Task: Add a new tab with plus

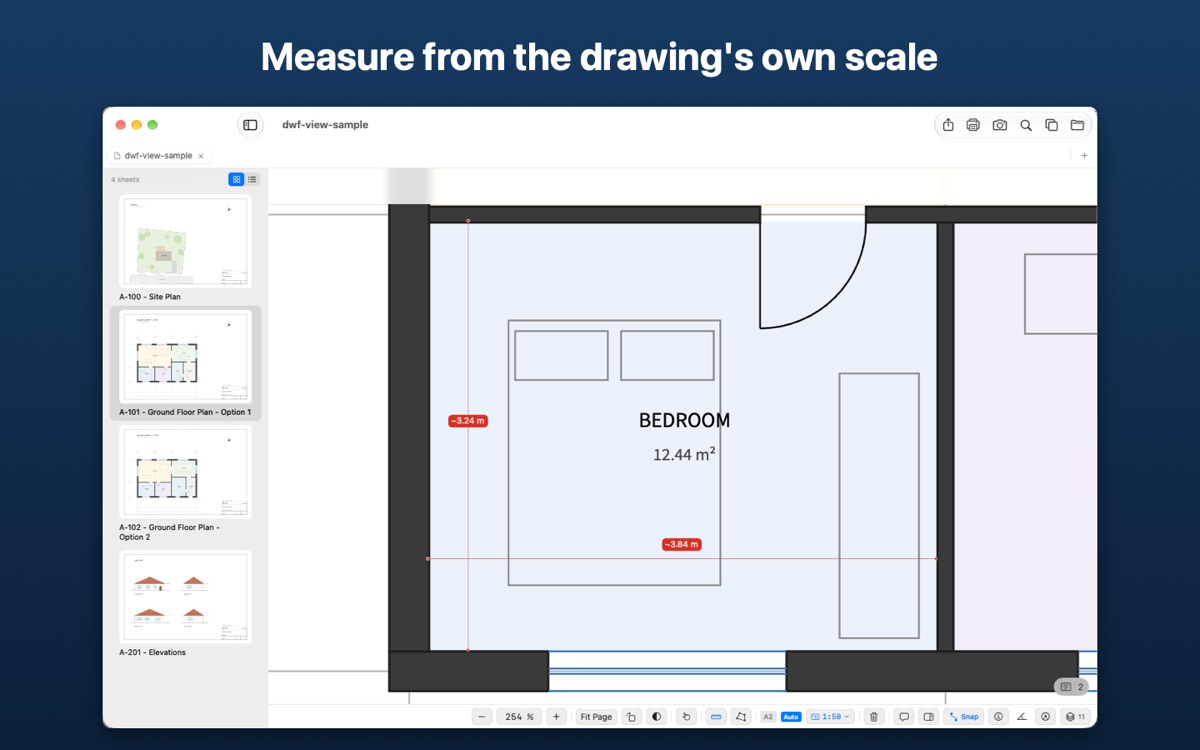Action: [1084, 156]
